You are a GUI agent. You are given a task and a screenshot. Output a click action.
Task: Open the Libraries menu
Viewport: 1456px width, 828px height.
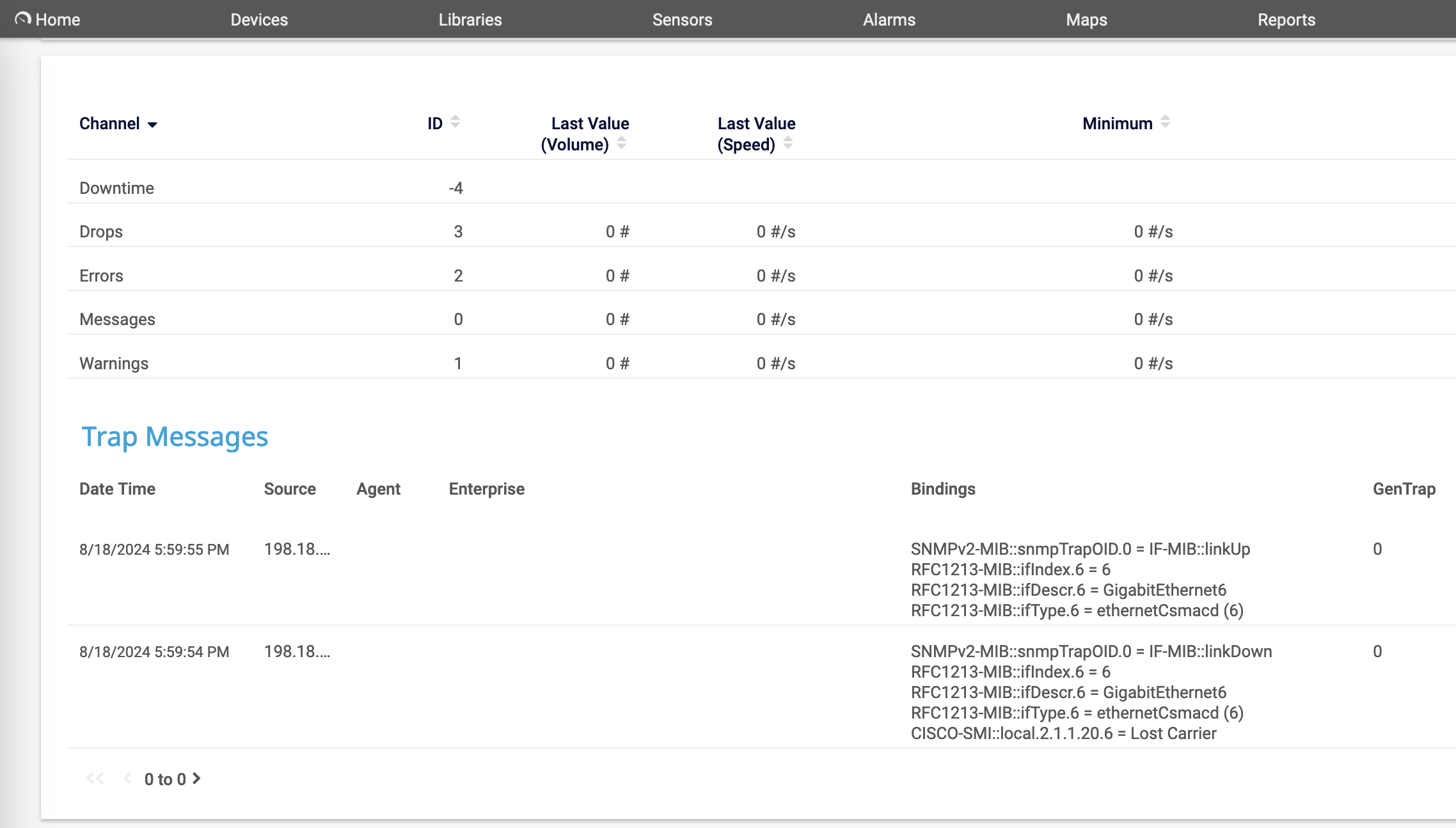[470, 20]
